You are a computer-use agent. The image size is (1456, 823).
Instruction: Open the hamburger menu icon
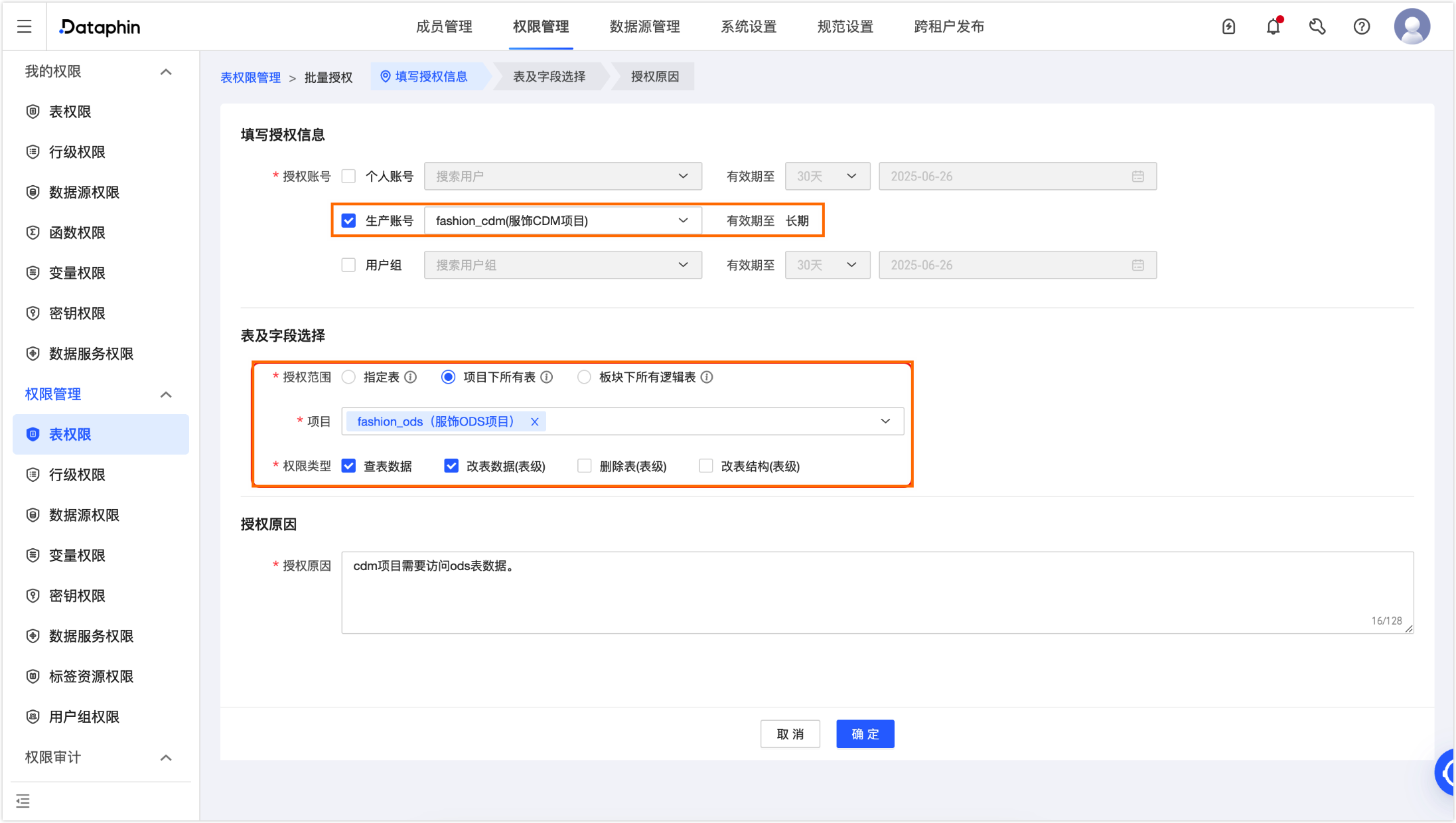(25, 27)
